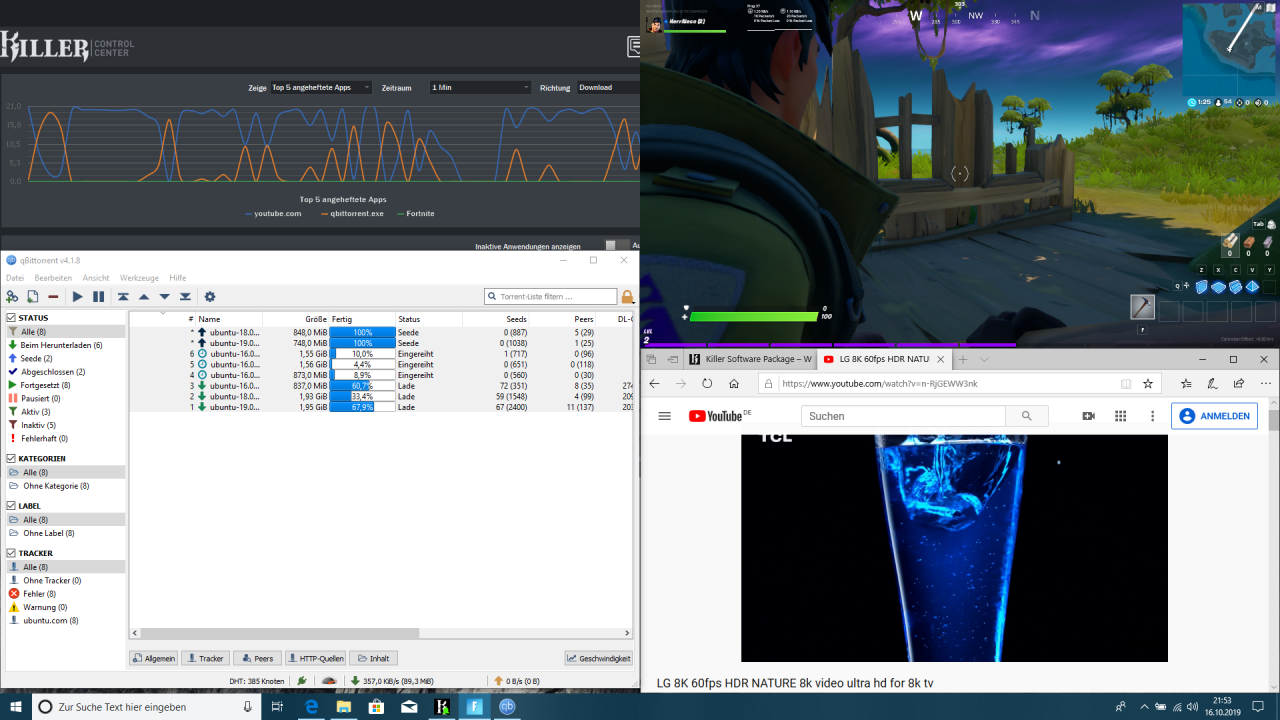Click the 'Torrent-Liste filtern' input field
This screenshot has height=720, width=1280.
click(550, 297)
